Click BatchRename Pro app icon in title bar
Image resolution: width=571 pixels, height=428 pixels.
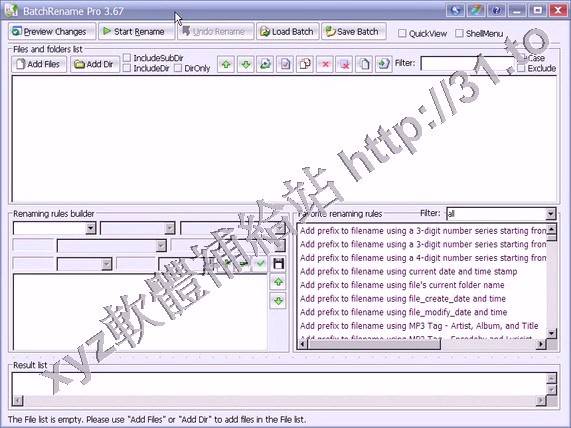tap(11, 10)
